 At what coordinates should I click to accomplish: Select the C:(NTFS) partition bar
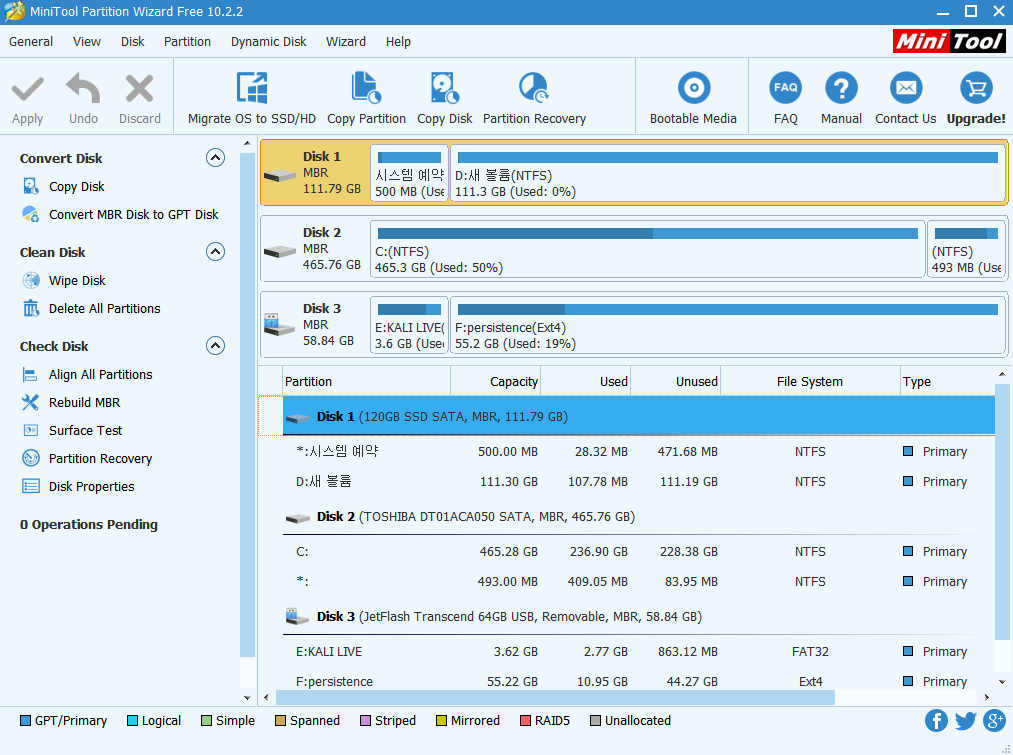tap(647, 249)
